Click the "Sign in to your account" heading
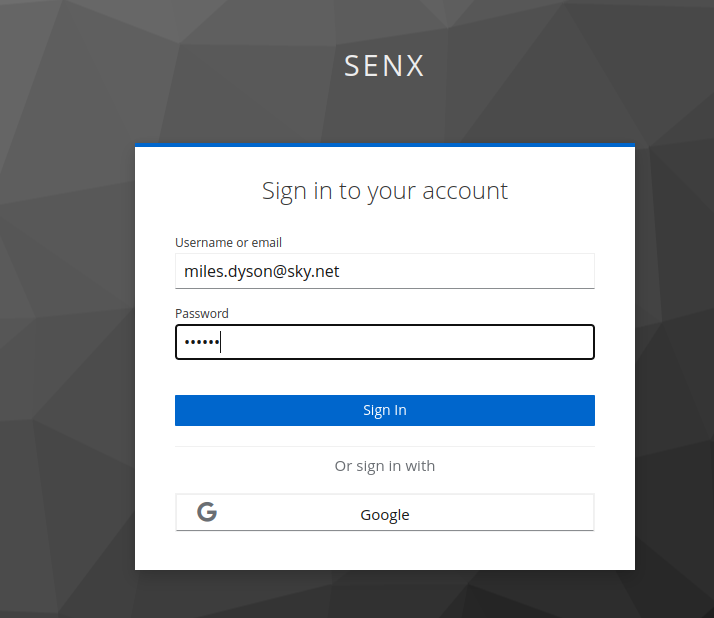Image resolution: width=714 pixels, height=618 pixels. coord(385,190)
